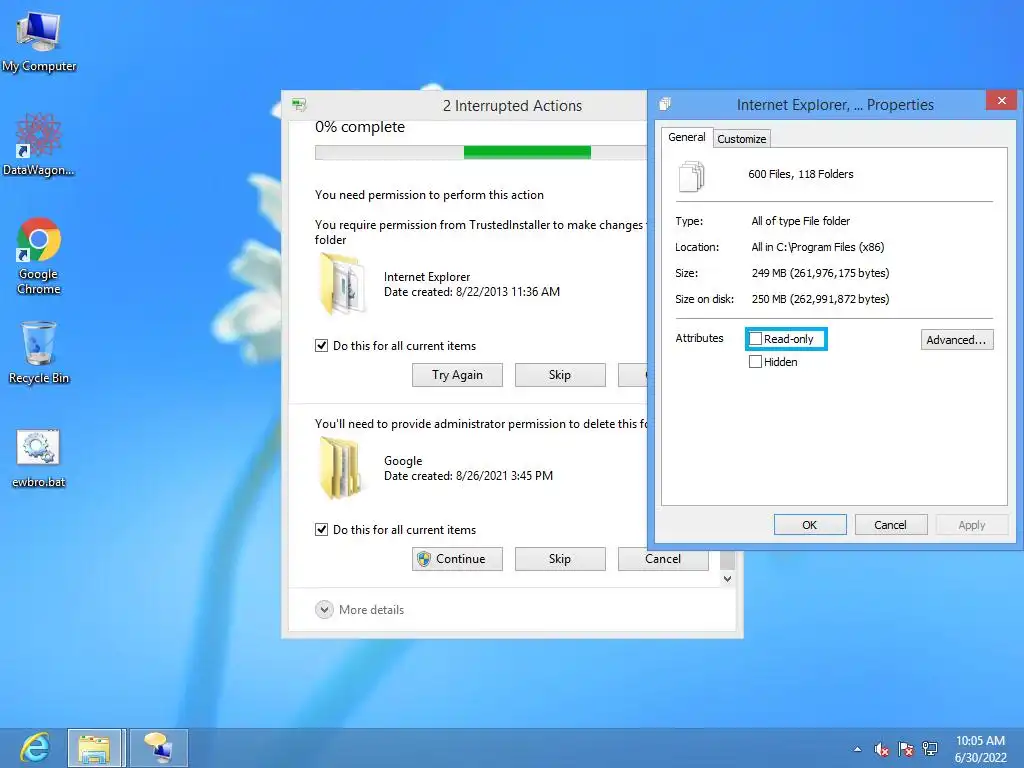Viewport: 1024px width, 768px height.
Task: Open the clock showing 10:05 AM
Action: (x=980, y=749)
